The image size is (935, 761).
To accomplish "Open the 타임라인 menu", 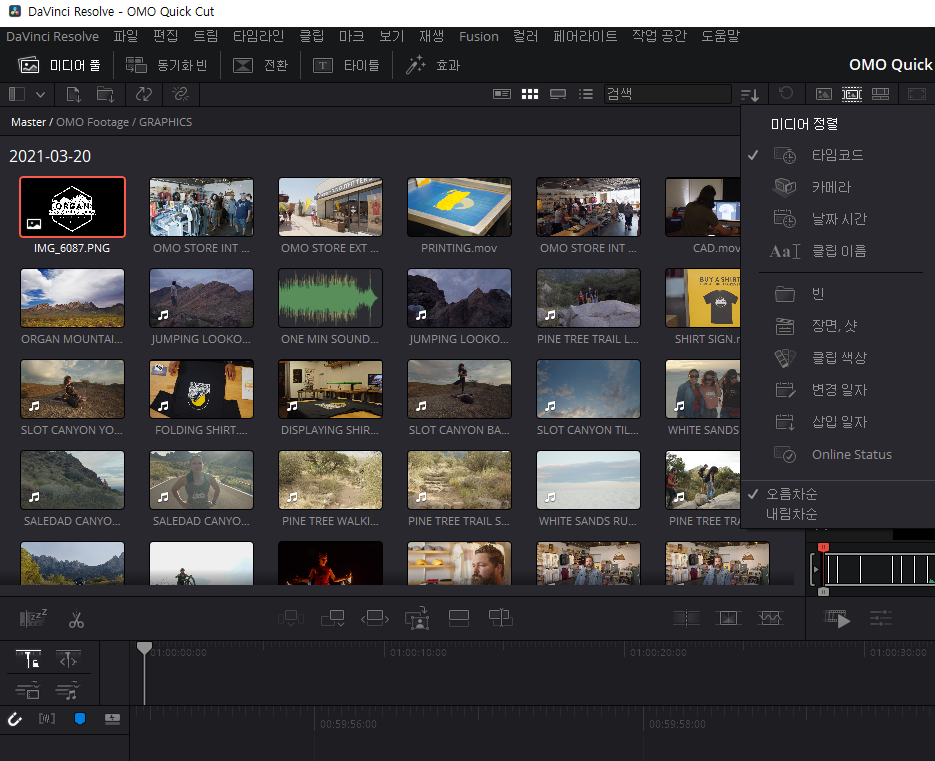I will (258, 36).
